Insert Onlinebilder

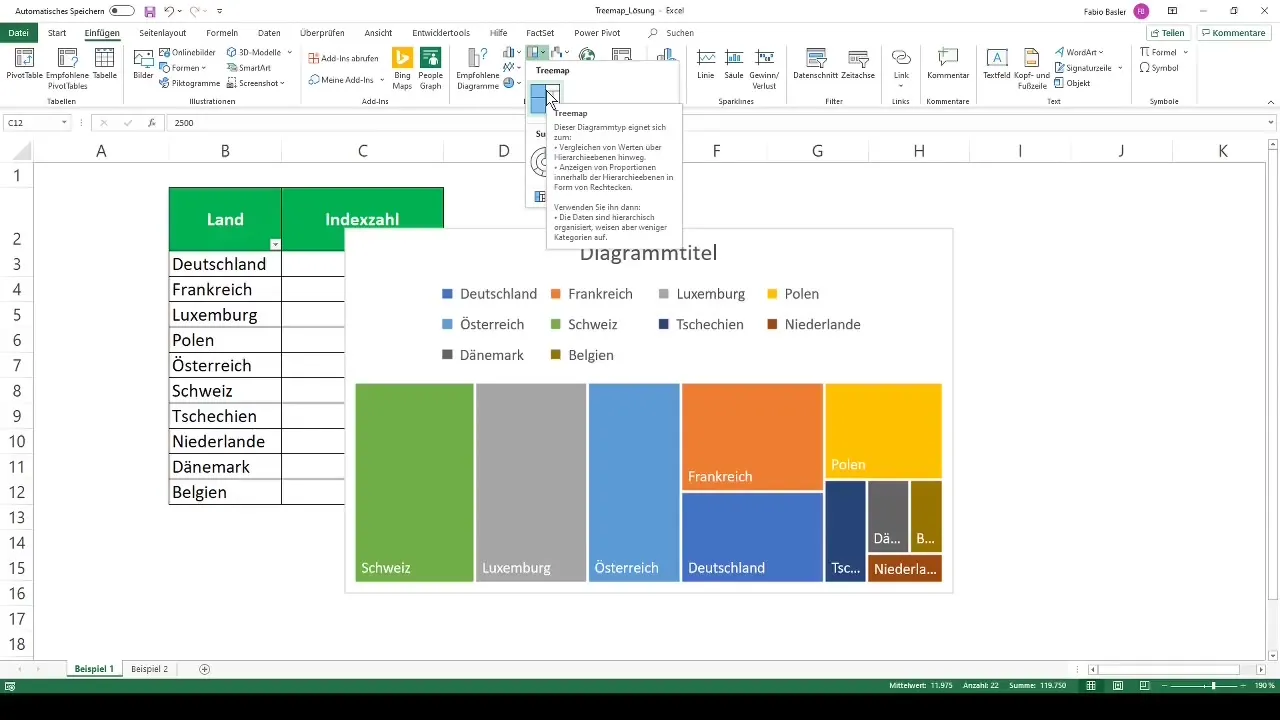click(x=187, y=52)
